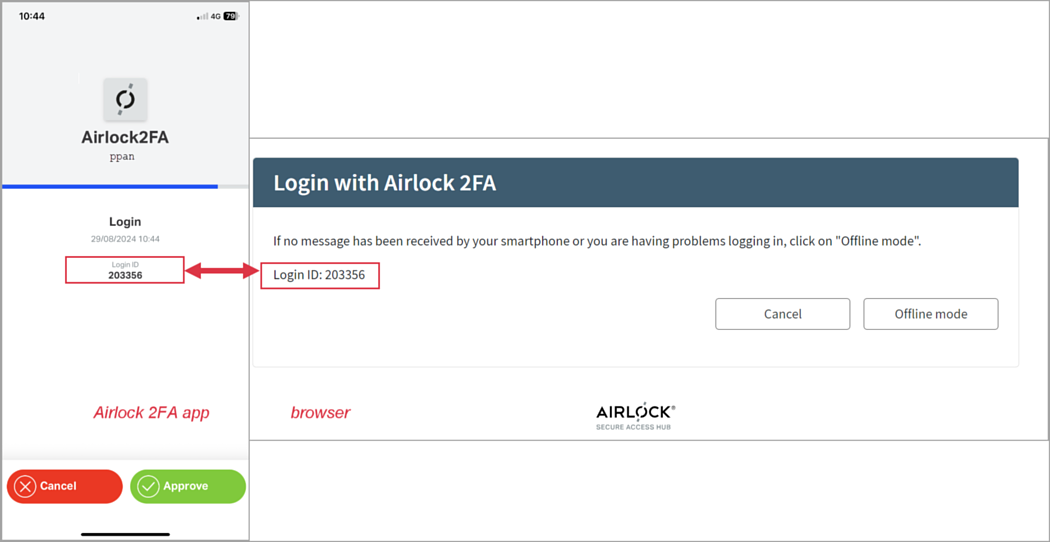Image resolution: width=1050 pixels, height=542 pixels.
Task: Select the browser's Login ID: 203356 text
Action: pos(319,274)
